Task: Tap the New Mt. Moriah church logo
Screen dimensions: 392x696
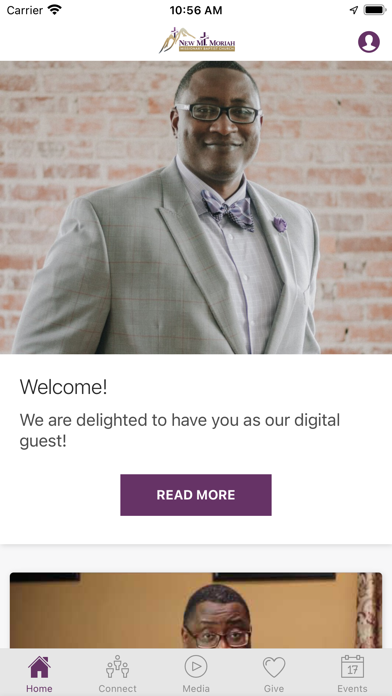Action: (197, 40)
